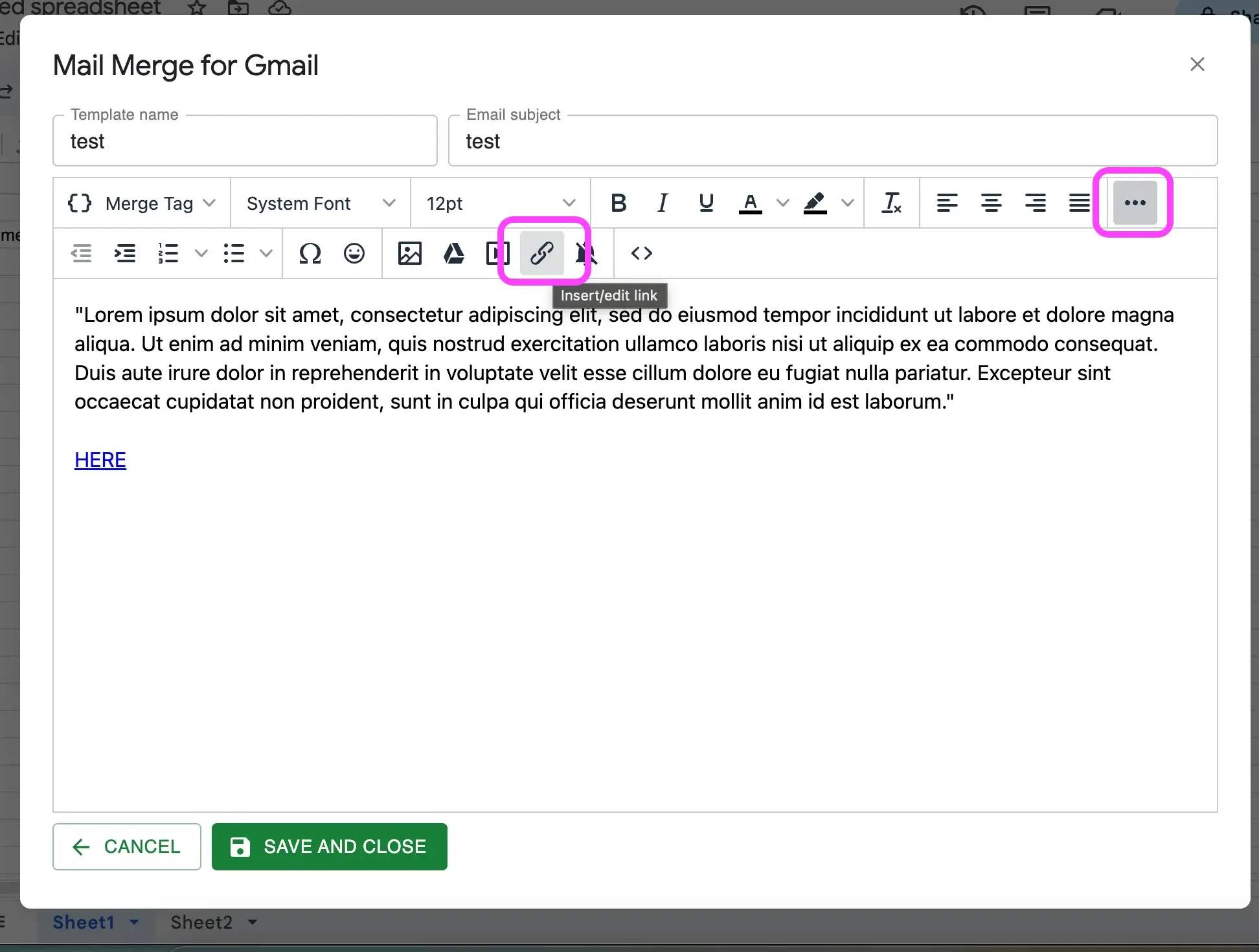
Task: Star the spreadsheet behind the dialog
Action: (x=197, y=8)
